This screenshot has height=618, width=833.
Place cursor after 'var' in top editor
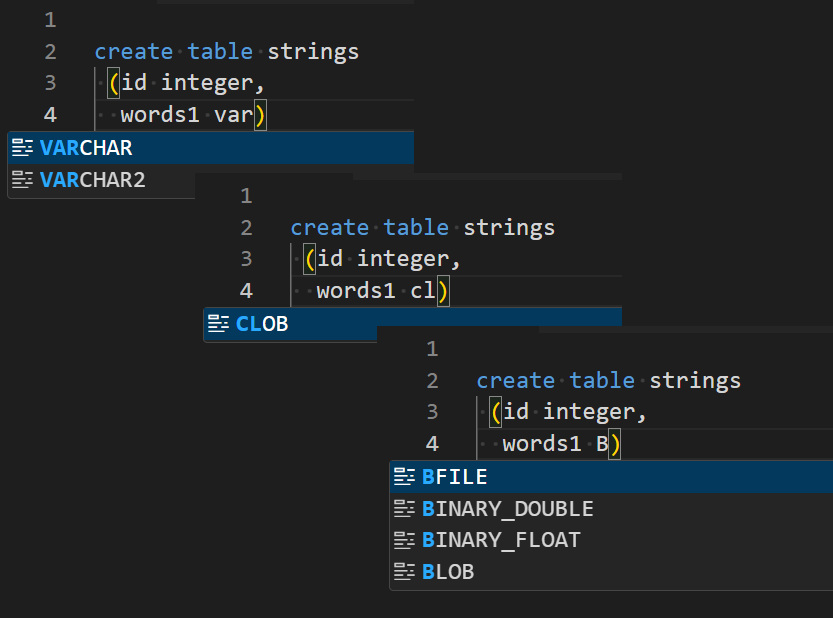pos(254,115)
